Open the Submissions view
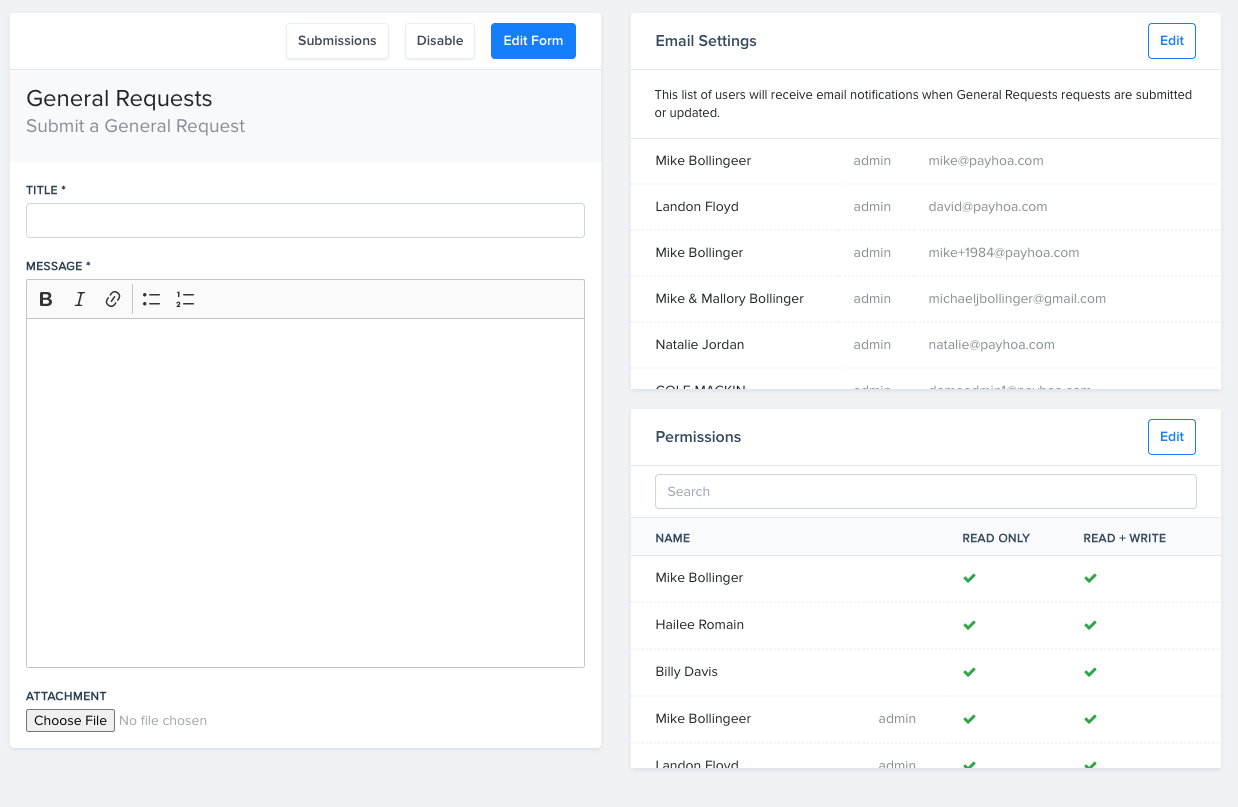This screenshot has width=1238, height=807. (x=337, y=41)
